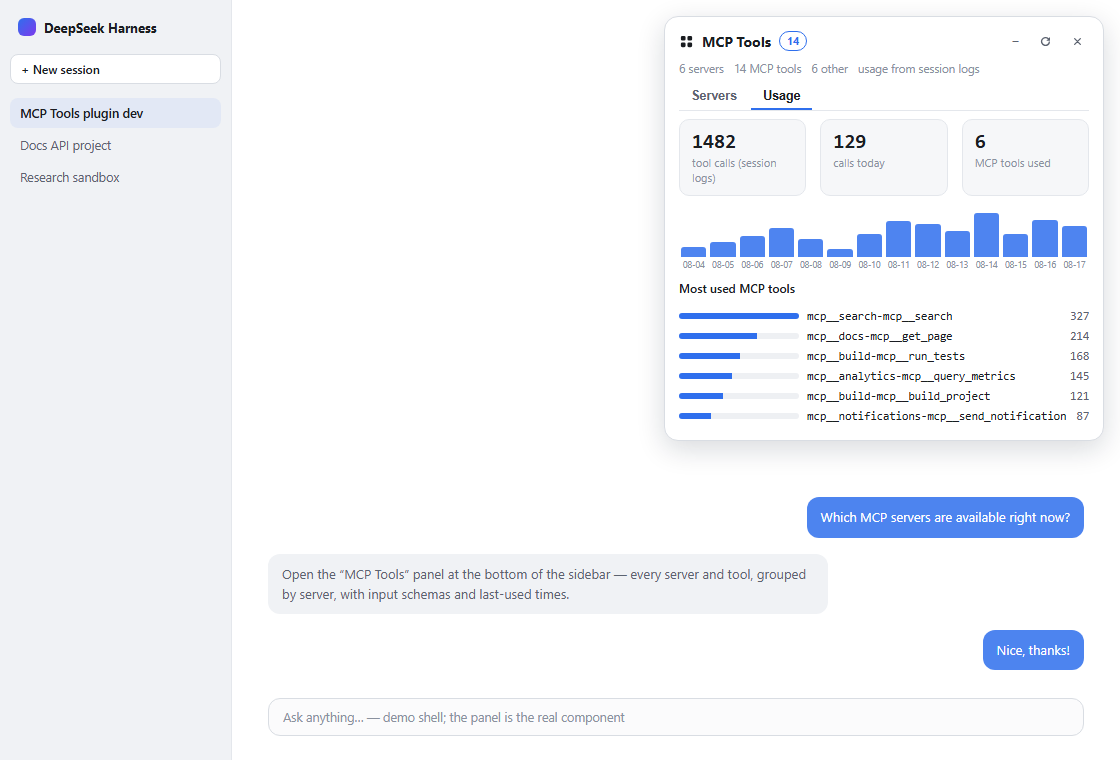
Task: Close the MCP Tools panel
Action: pyautogui.click(x=1077, y=42)
